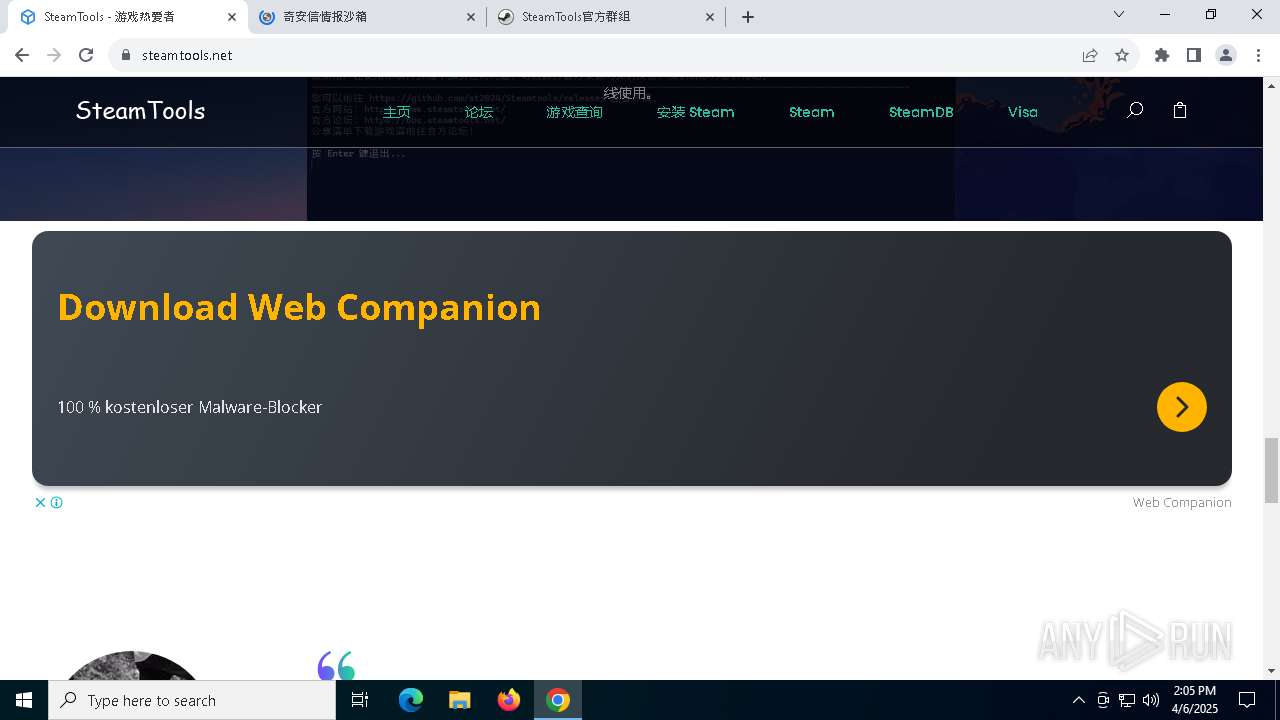Viewport: 1280px width, 720px height.
Task: Click the Visa nav link
Action: (1022, 112)
